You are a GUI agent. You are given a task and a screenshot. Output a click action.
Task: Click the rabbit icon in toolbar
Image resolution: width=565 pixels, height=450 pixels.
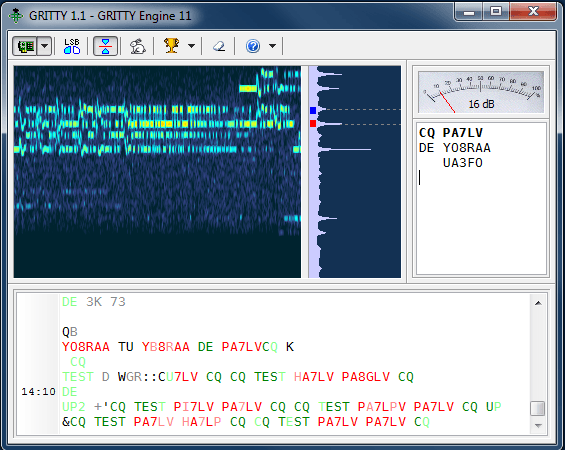(x=137, y=46)
